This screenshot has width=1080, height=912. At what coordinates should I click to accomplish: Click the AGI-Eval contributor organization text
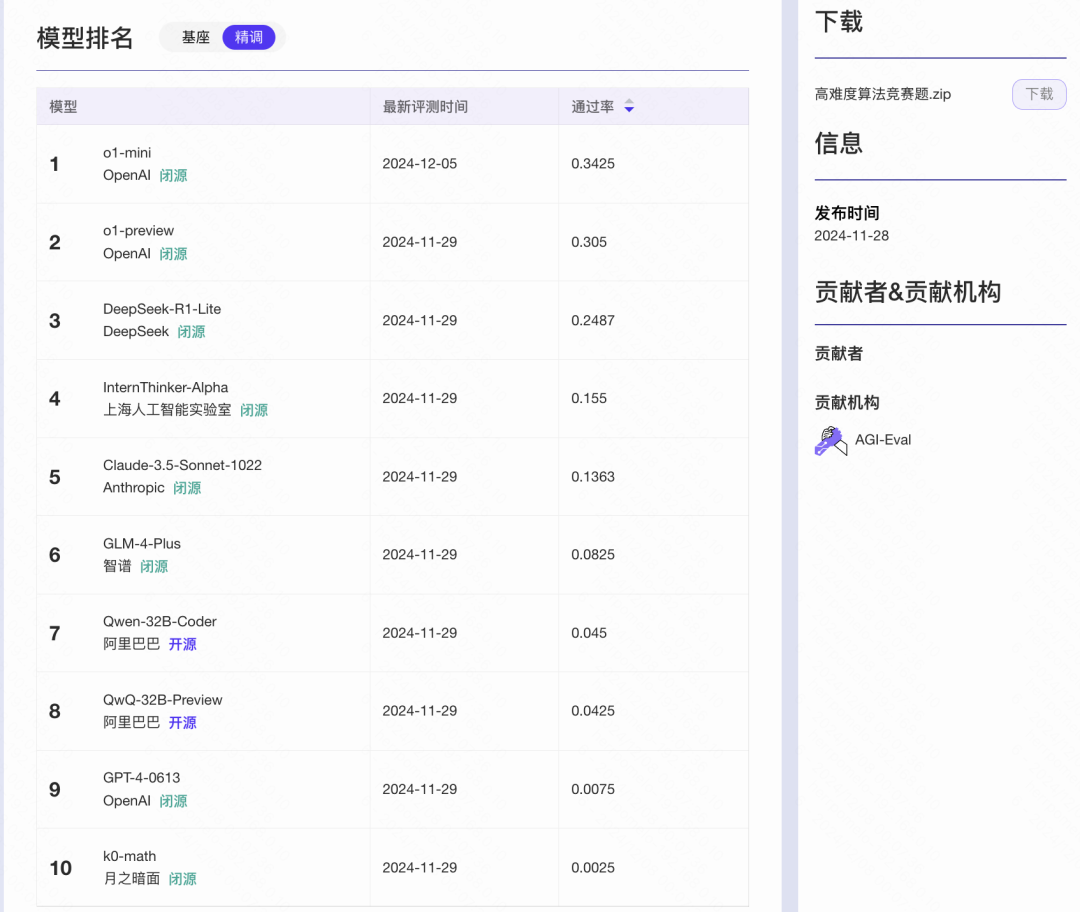click(x=882, y=439)
